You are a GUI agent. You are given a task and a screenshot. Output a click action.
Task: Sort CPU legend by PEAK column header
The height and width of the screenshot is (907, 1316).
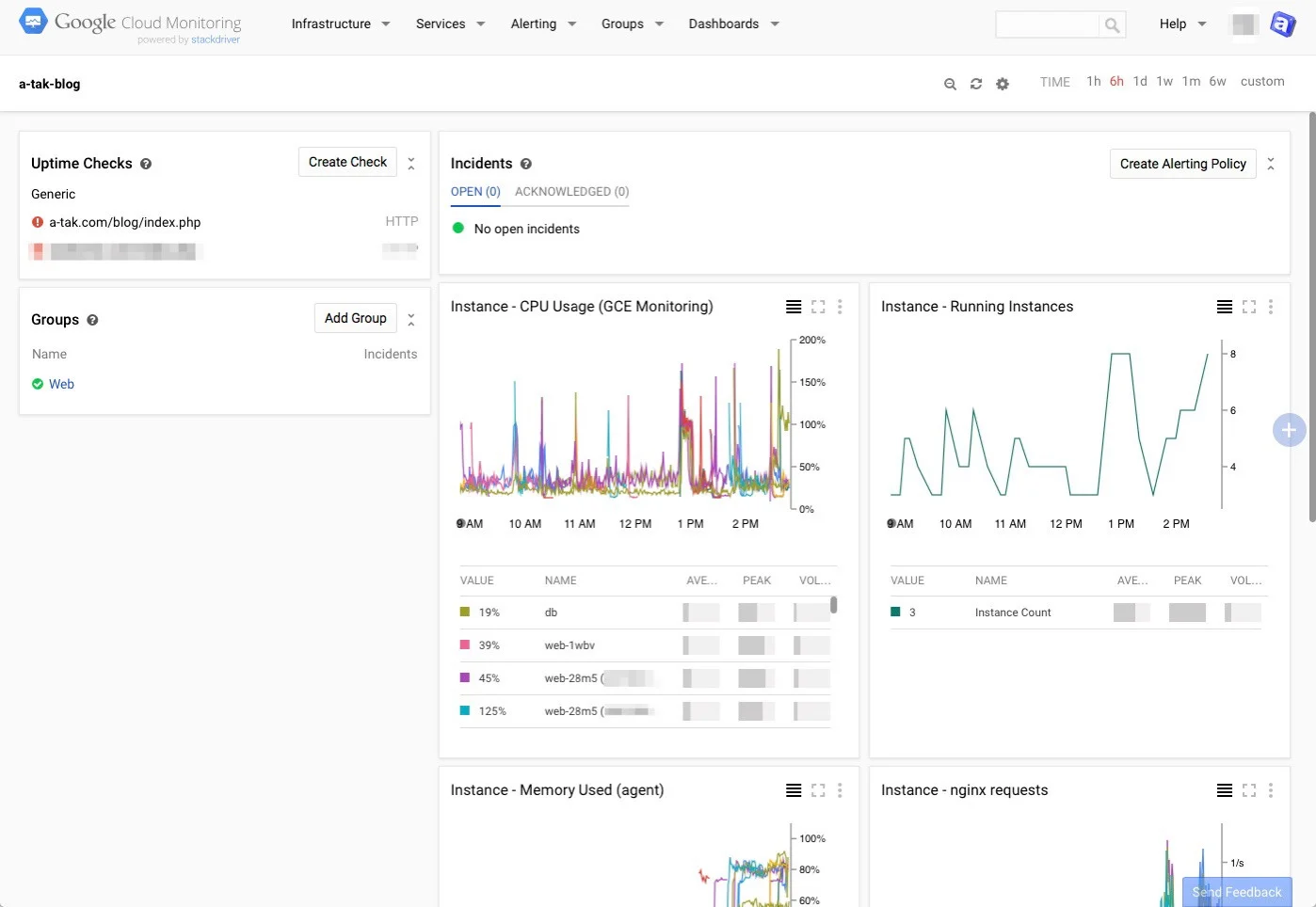pyautogui.click(x=757, y=581)
